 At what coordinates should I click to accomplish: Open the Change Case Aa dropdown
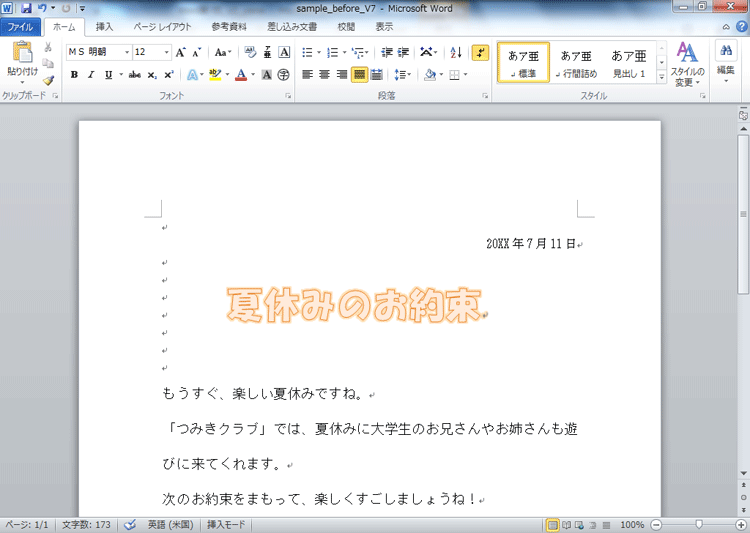click(223, 52)
